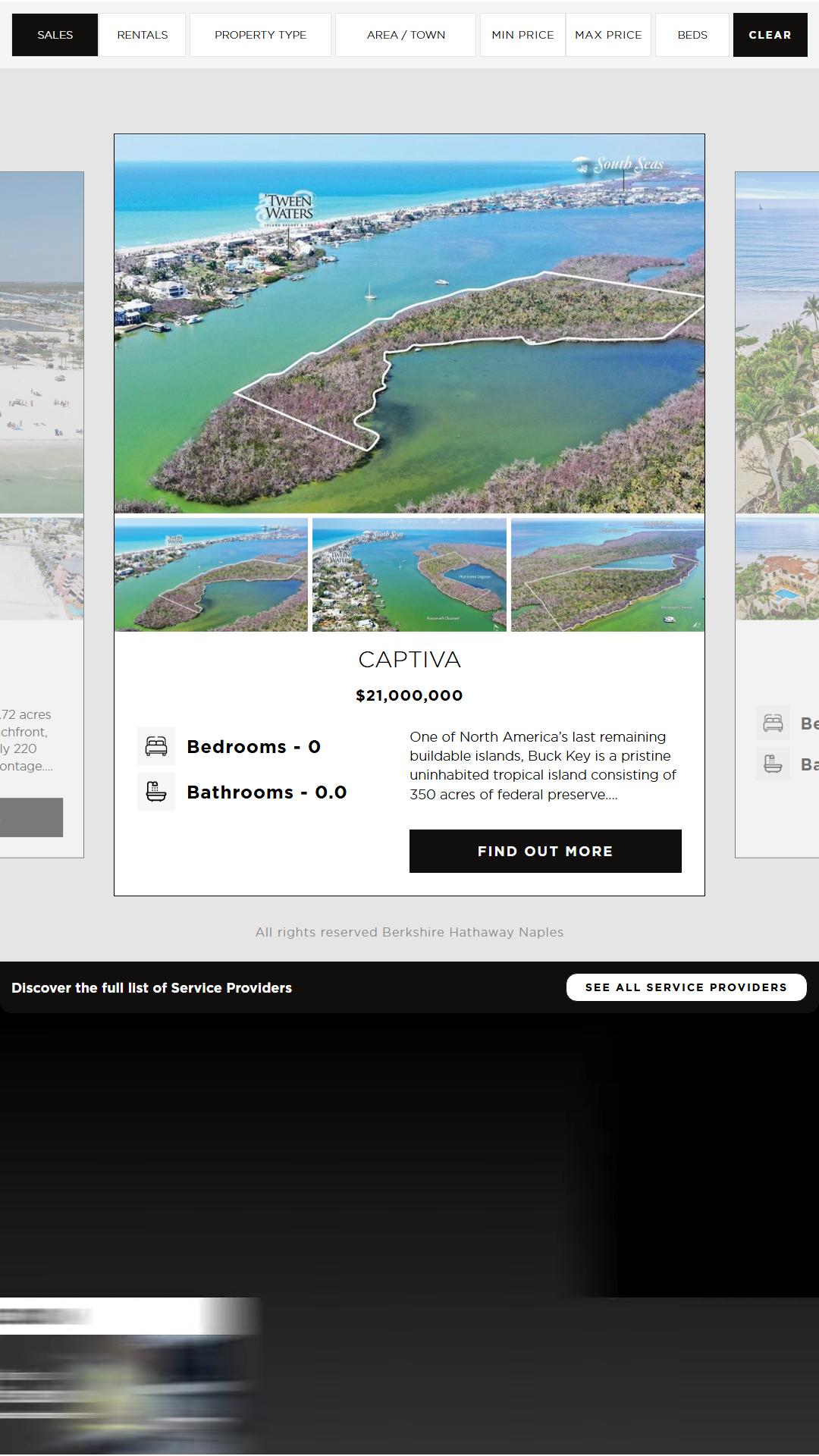Select first small Captiva thumbnail image
Screen dimensions: 819x1456
pyautogui.click(x=212, y=575)
